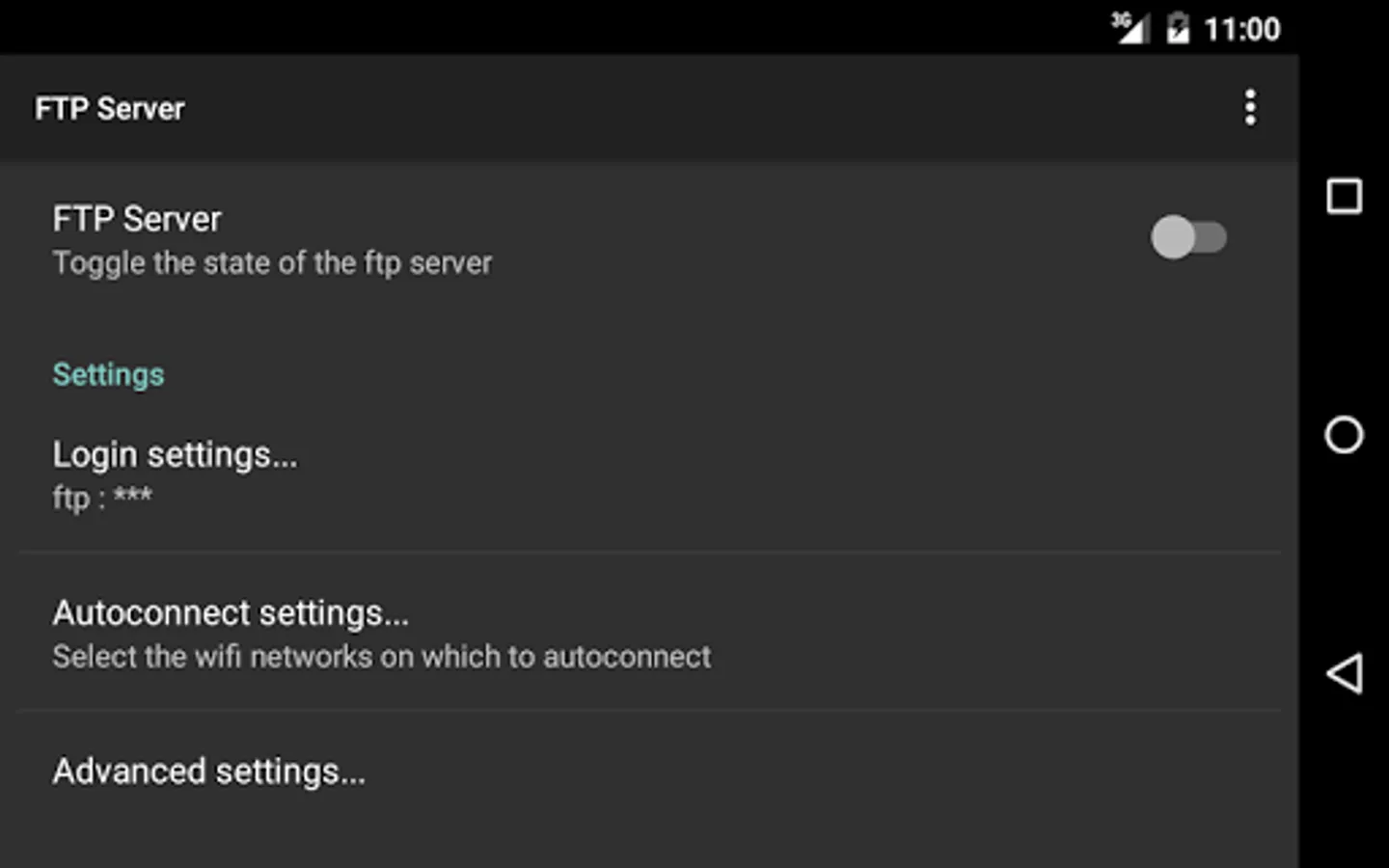Screen dimensions: 1389x868
Task: Open Advanced settings
Action: click(x=209, y=772)
